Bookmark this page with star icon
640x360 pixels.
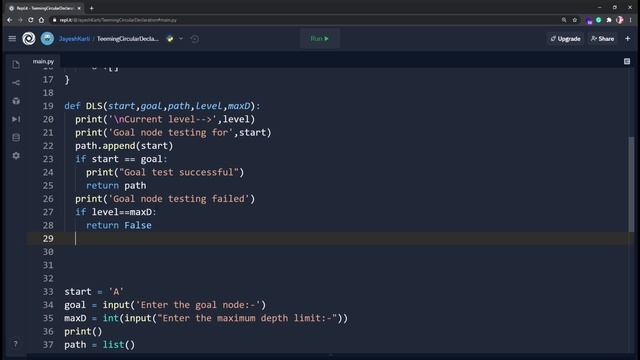tap(575, 20)
